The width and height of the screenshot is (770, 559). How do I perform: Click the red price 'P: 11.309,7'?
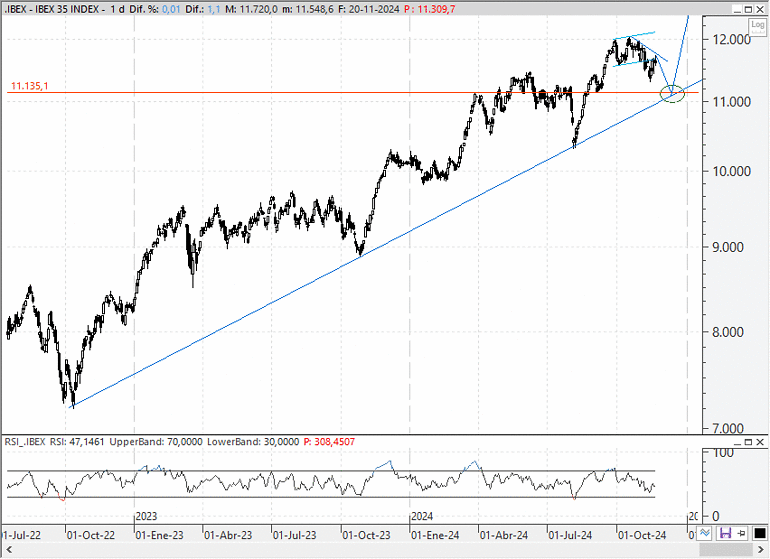pos(430,9)
